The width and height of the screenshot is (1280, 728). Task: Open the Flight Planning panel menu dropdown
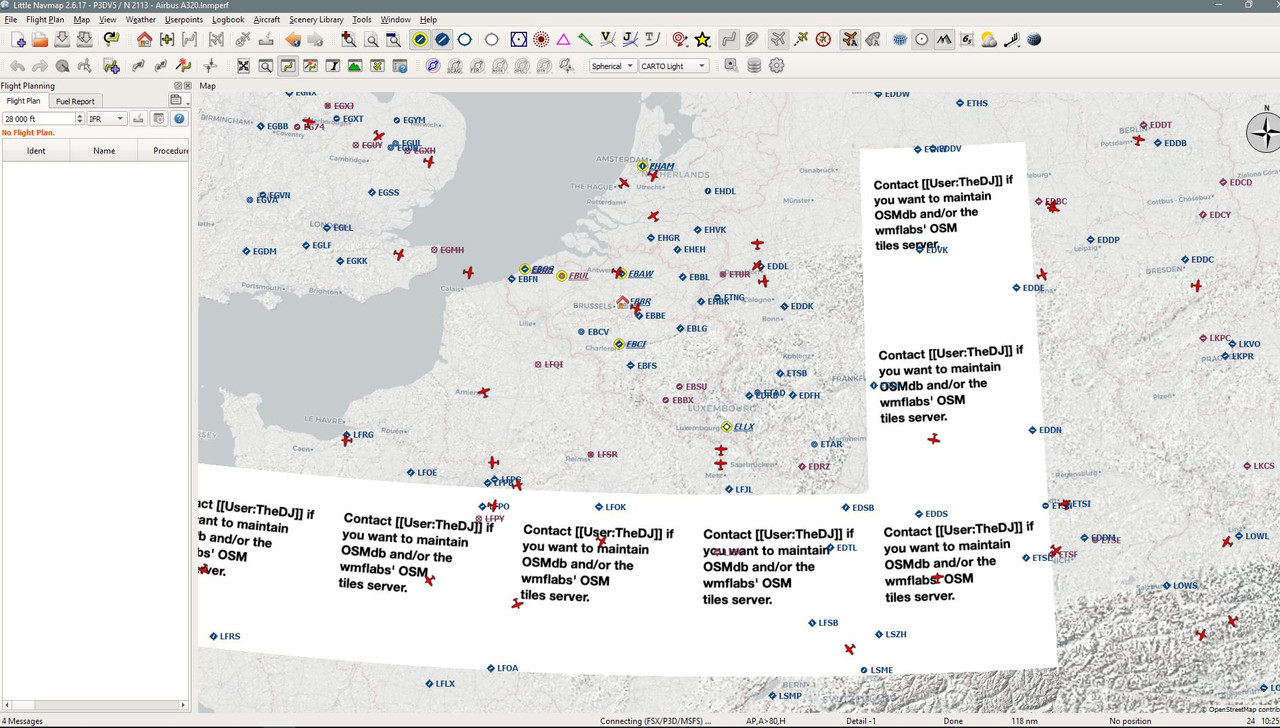pyautogui.click(x=179, y=101)
